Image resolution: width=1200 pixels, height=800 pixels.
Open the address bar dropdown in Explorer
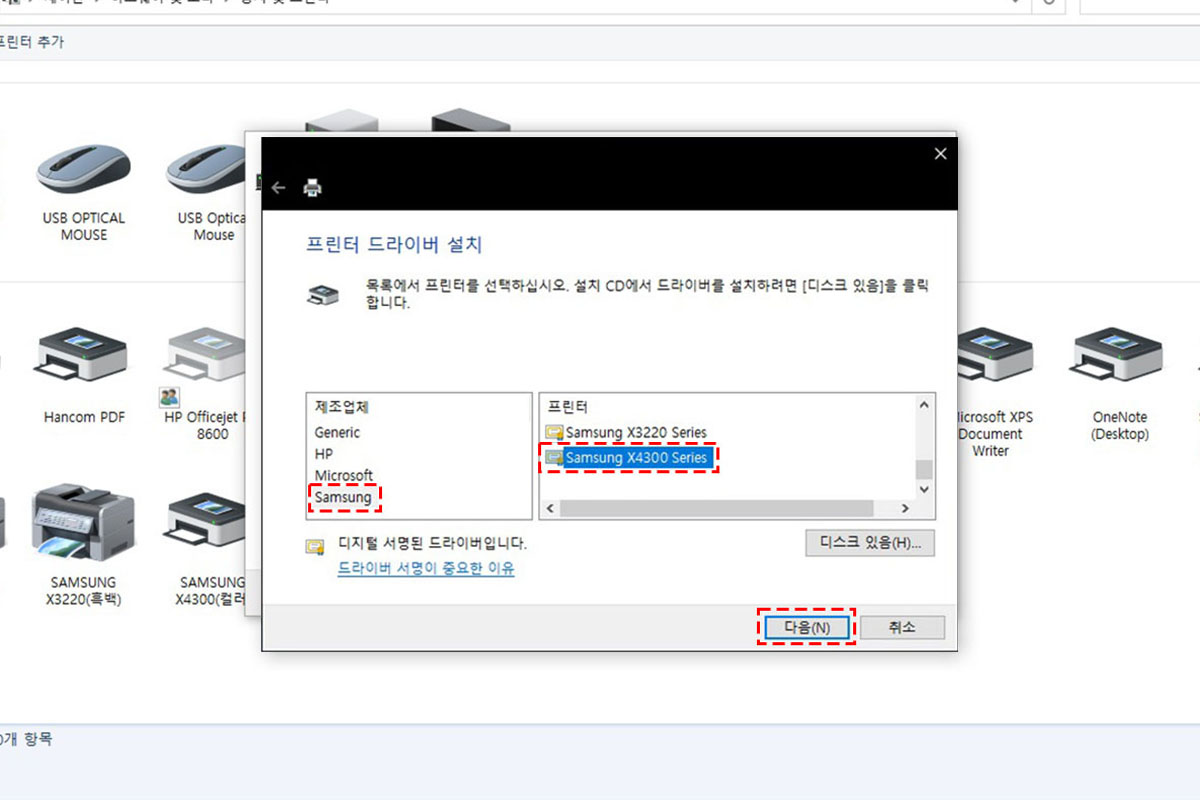click(1016, 3)
